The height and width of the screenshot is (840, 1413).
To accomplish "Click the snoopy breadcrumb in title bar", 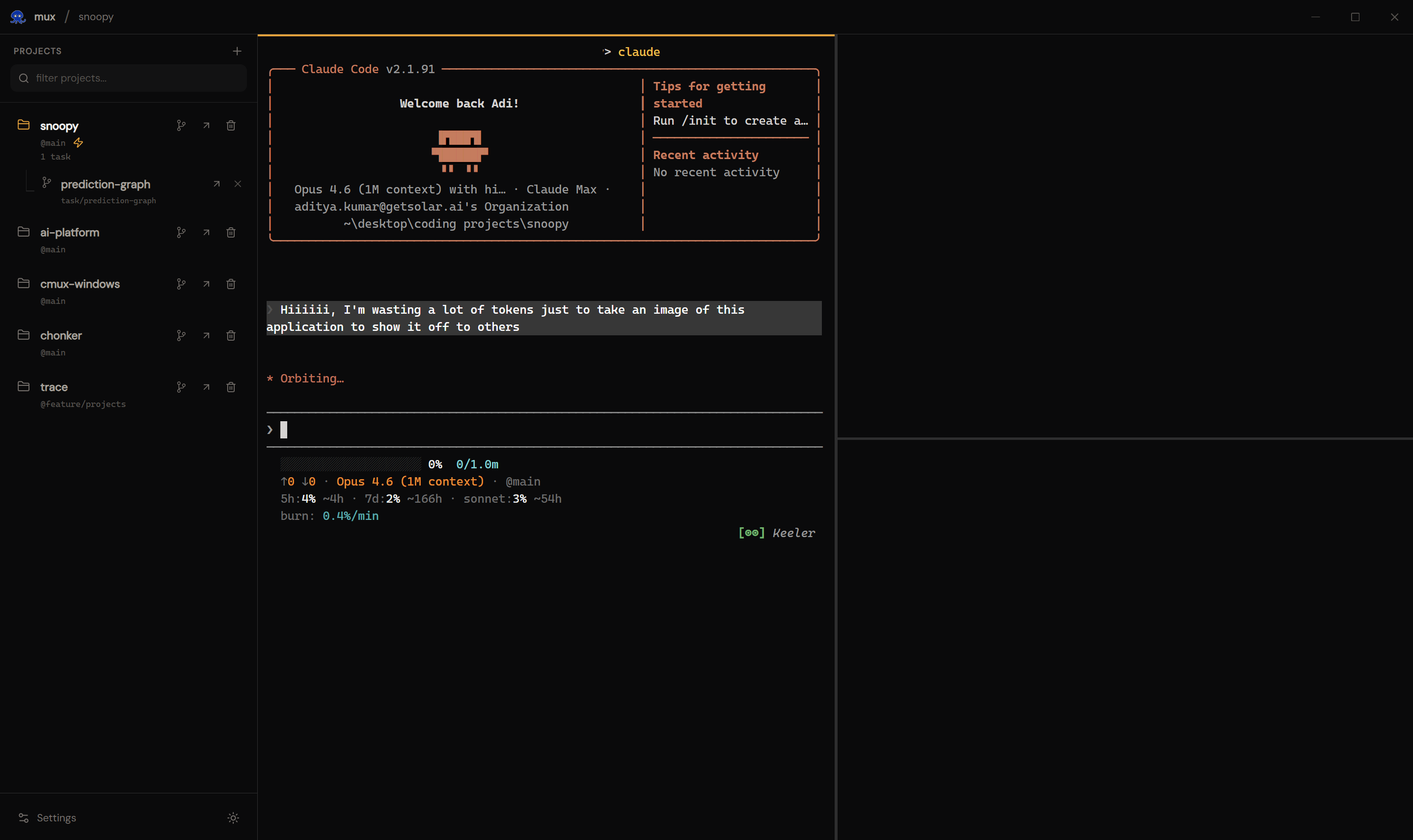I will click(x=96, y=17).
